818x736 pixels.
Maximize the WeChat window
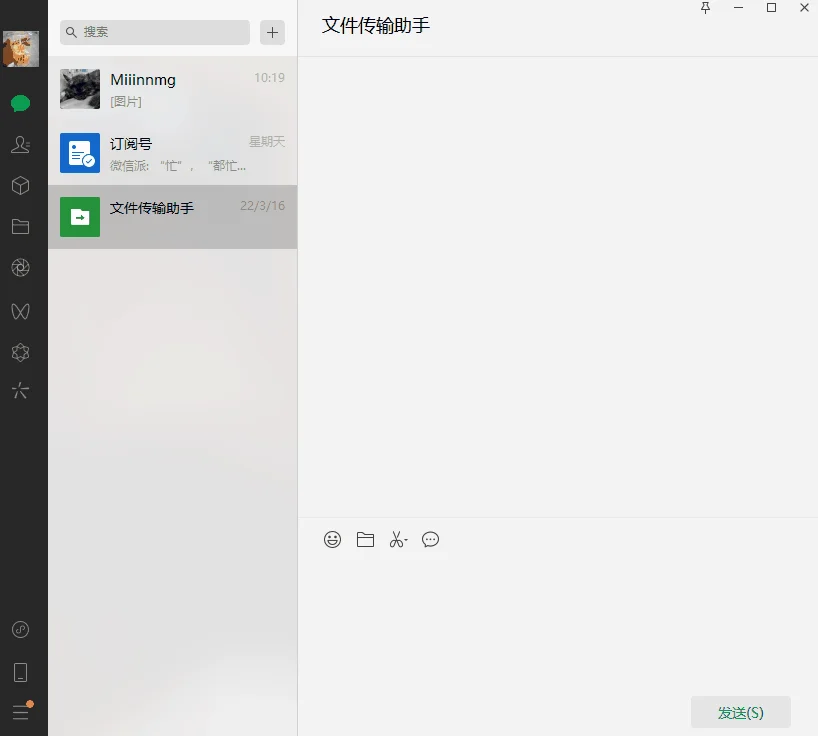(x=771, y=8)
